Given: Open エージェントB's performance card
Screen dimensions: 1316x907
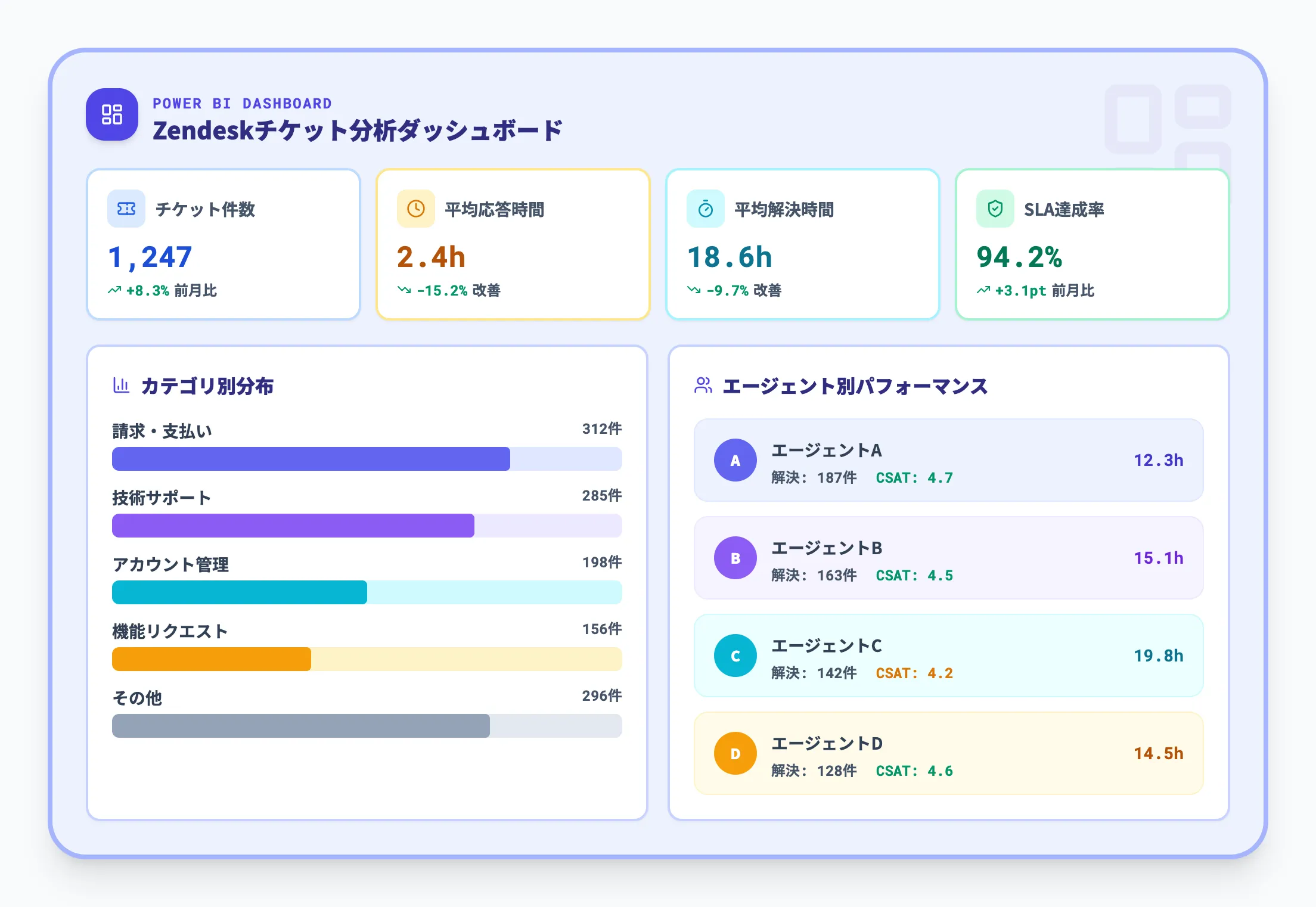Looking at the screenshot, I should point(948,557).
